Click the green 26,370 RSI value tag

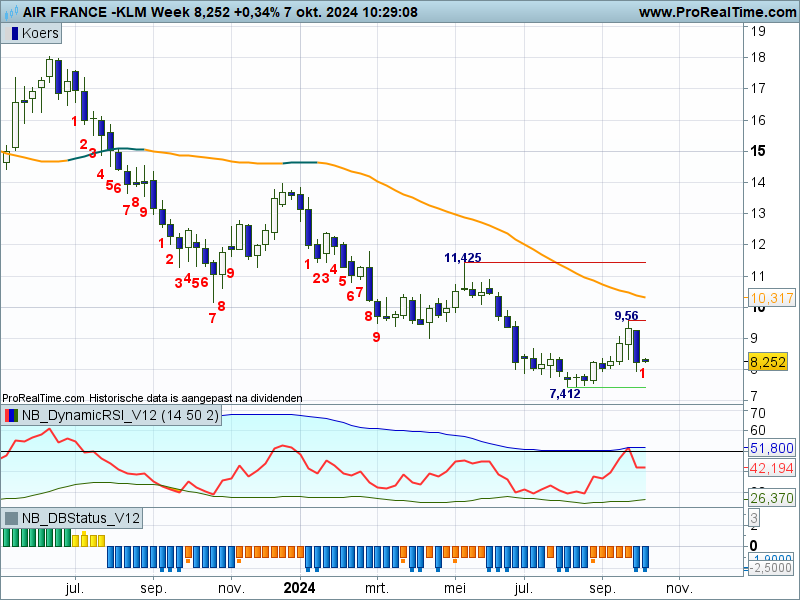coord(770,498)
